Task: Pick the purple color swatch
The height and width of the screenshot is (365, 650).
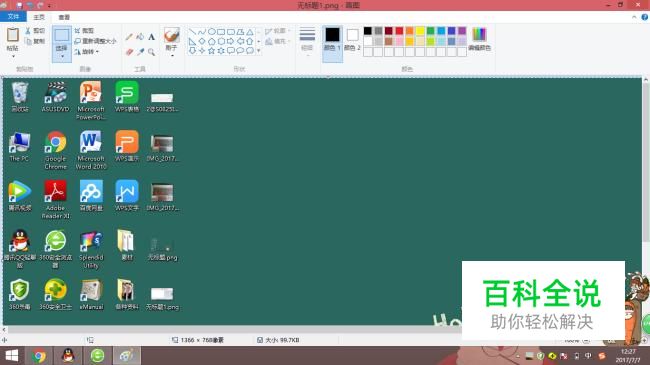Action: (462, 31)
